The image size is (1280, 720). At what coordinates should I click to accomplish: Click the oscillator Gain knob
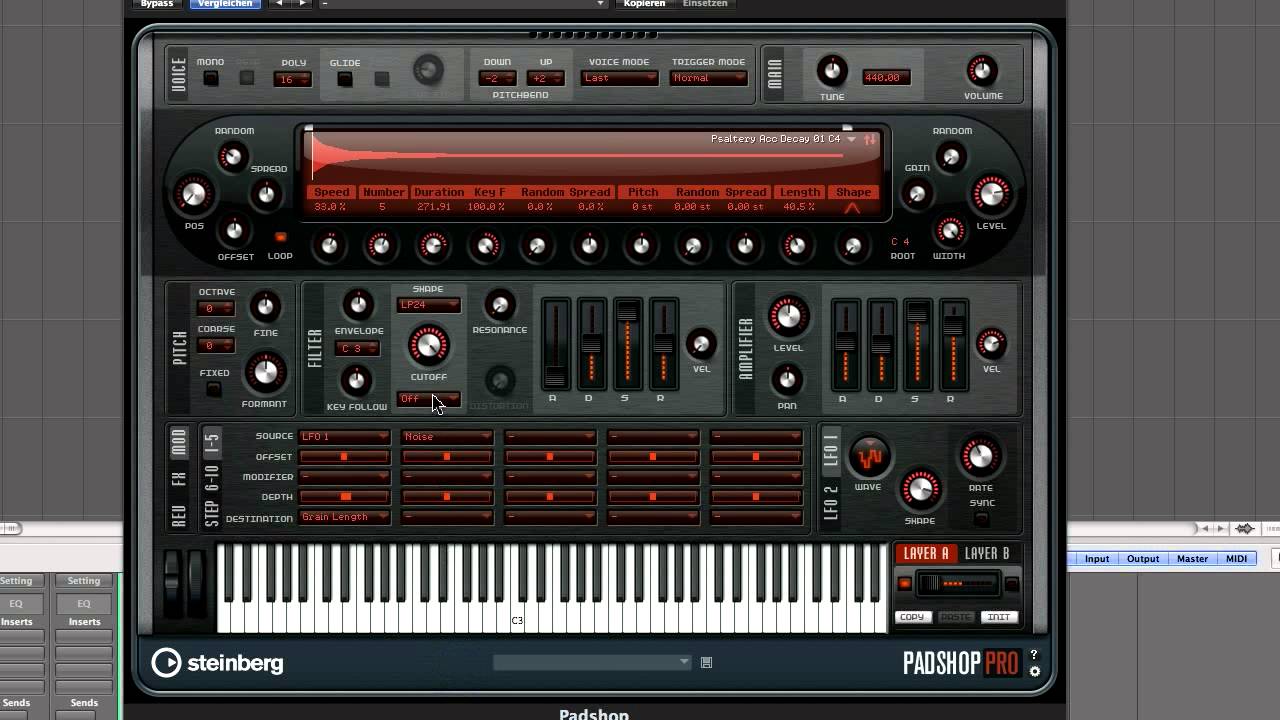tap(916, 195)
